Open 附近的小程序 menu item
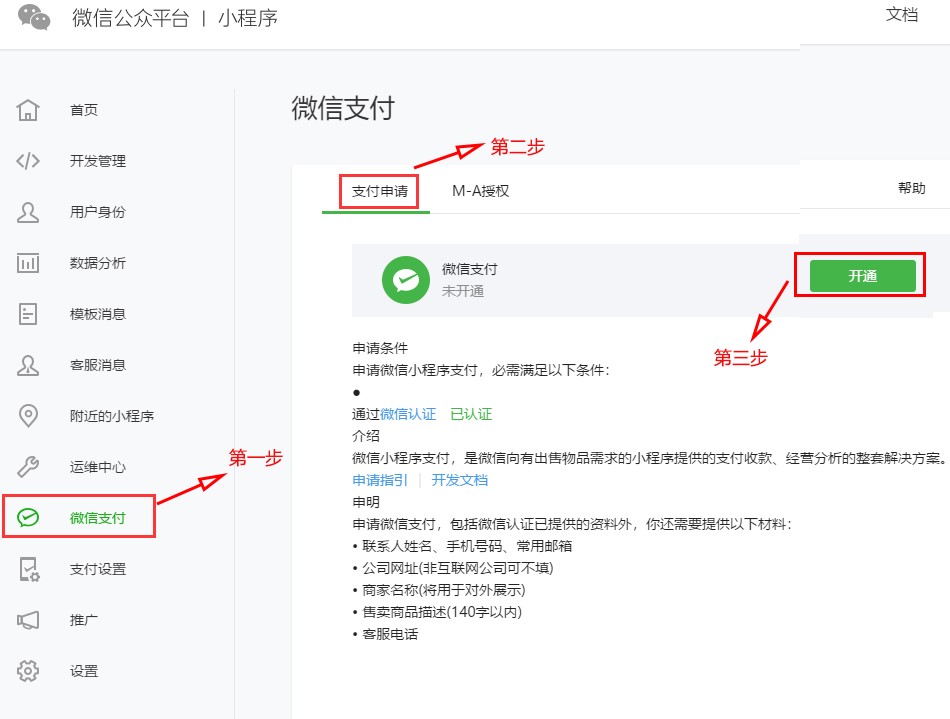Image resolution: width=950 pixels, height=719 pixels. pyautogui.click(x=111, y=416)
